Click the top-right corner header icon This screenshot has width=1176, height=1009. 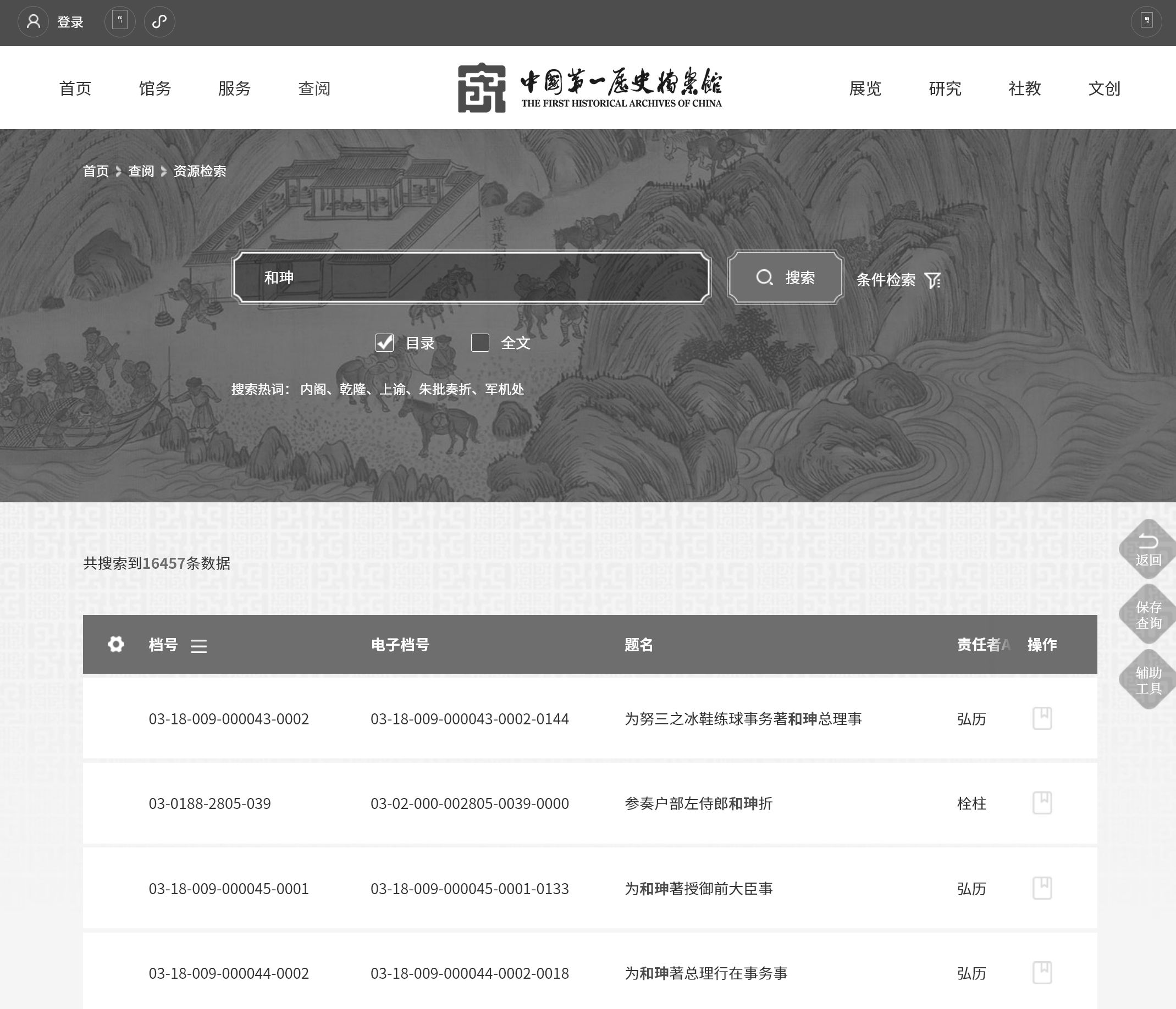pos(1146,21)
